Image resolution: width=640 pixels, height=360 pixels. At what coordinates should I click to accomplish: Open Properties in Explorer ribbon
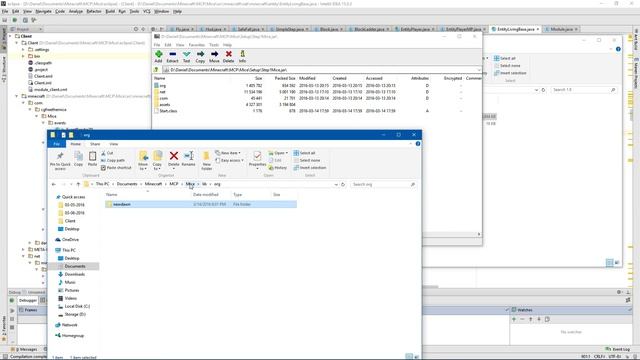coord(257,159)
